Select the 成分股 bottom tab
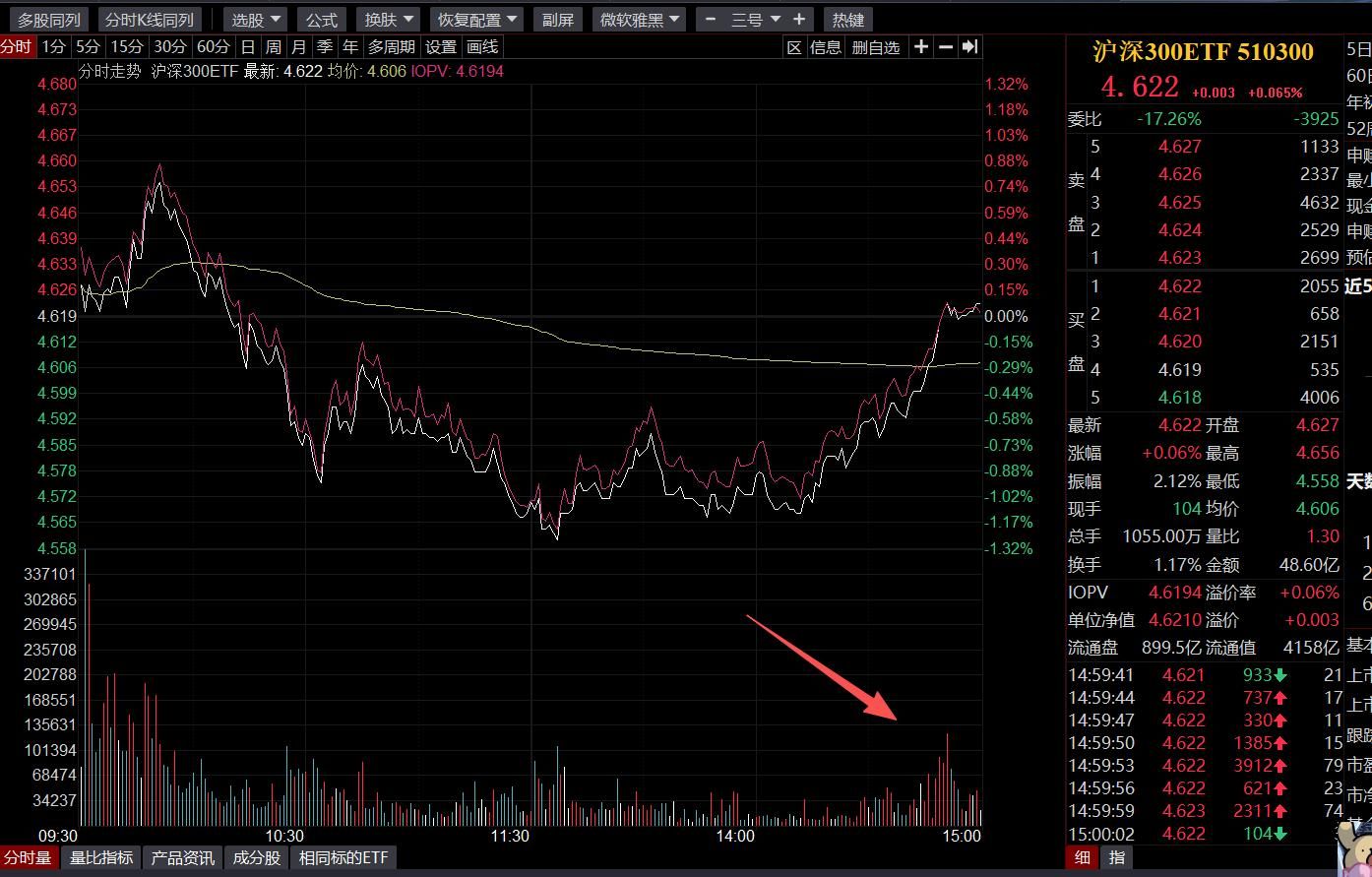This screenshot has width=1372, height=877. (x=256, y=857)
